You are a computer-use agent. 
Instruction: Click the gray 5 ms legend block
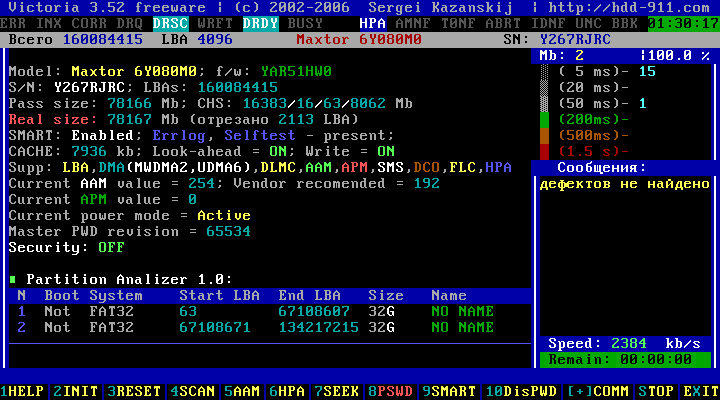544,72
